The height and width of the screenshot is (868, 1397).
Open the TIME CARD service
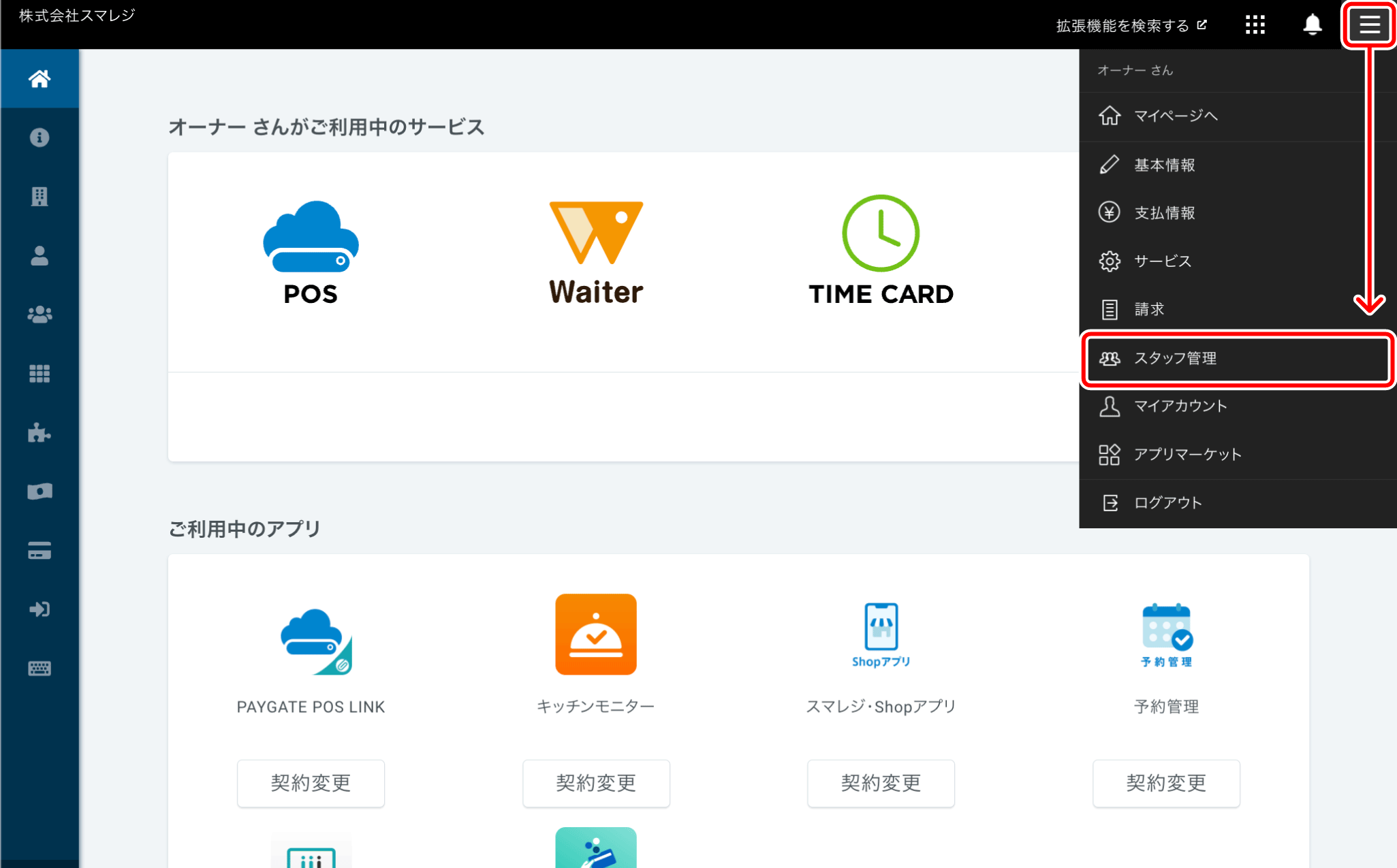coord(880,251)
